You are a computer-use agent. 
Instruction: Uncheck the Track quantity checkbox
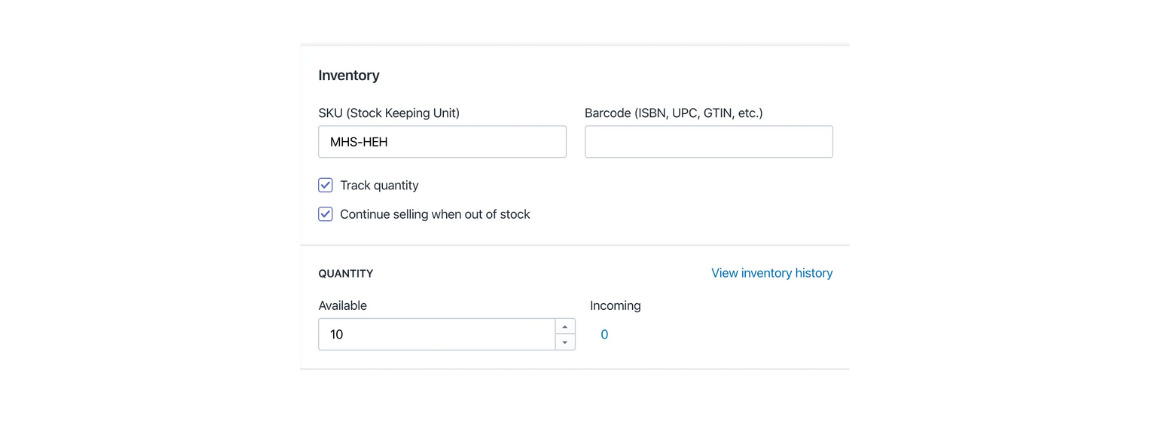pyautogui.click(x=325, y=185)
